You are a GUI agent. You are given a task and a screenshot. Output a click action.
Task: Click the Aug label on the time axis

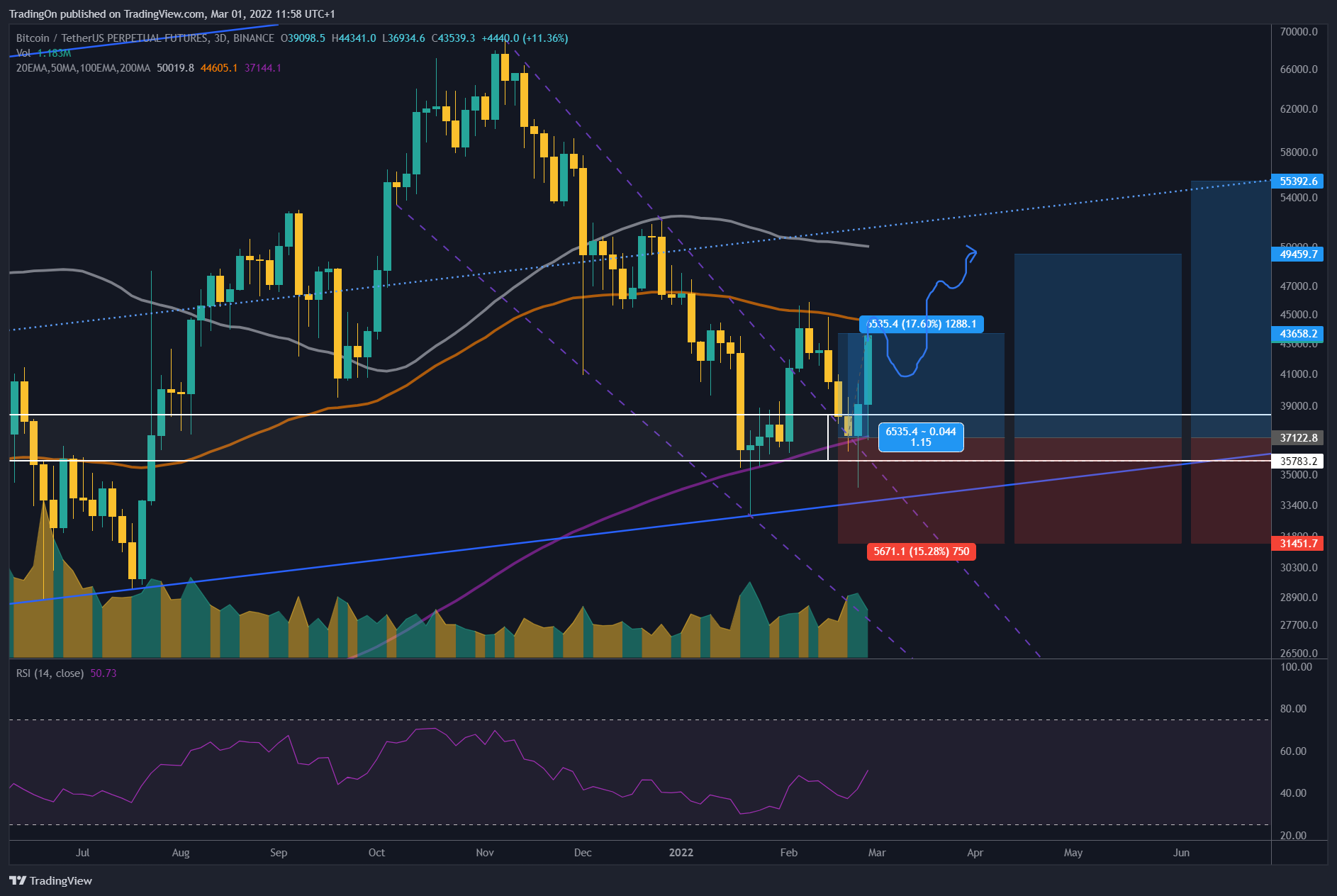click(x=181, y=852)
